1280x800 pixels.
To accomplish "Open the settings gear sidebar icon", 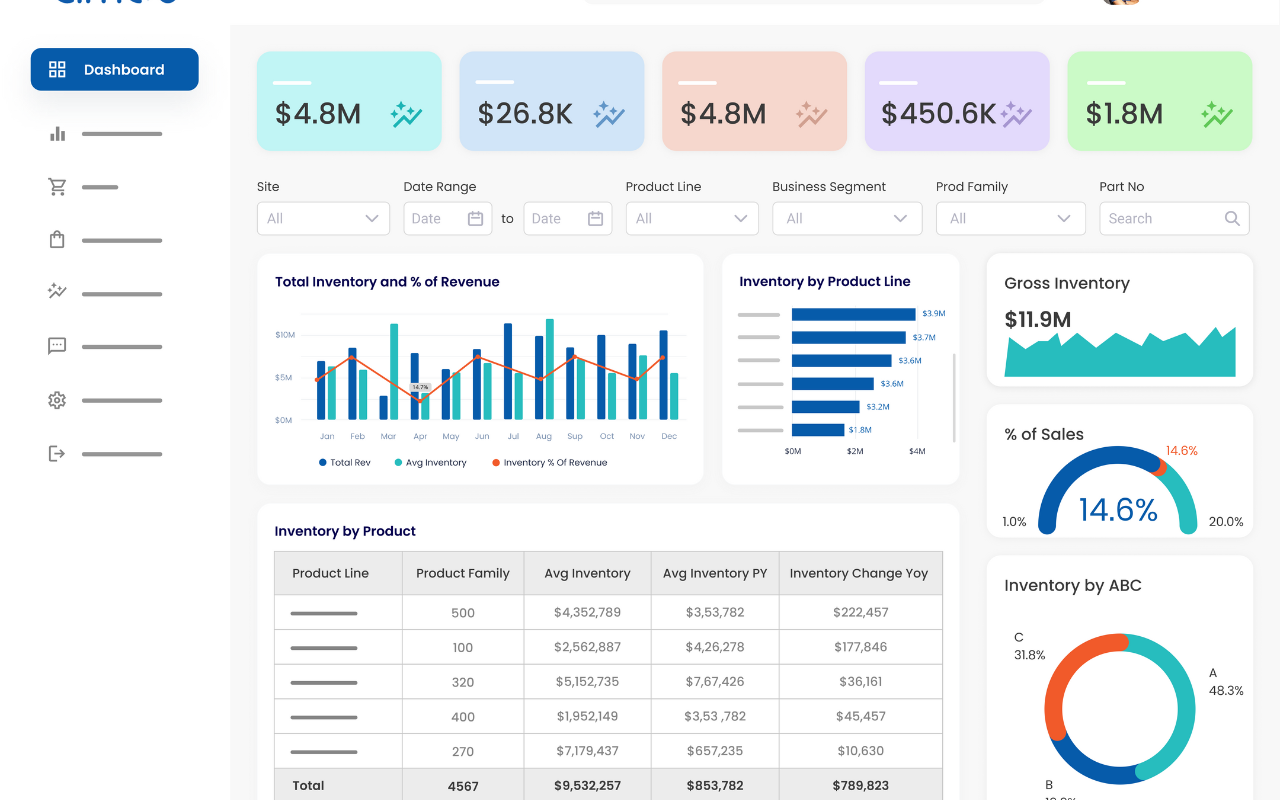I will pyautogui.click(x=57, y=400).
